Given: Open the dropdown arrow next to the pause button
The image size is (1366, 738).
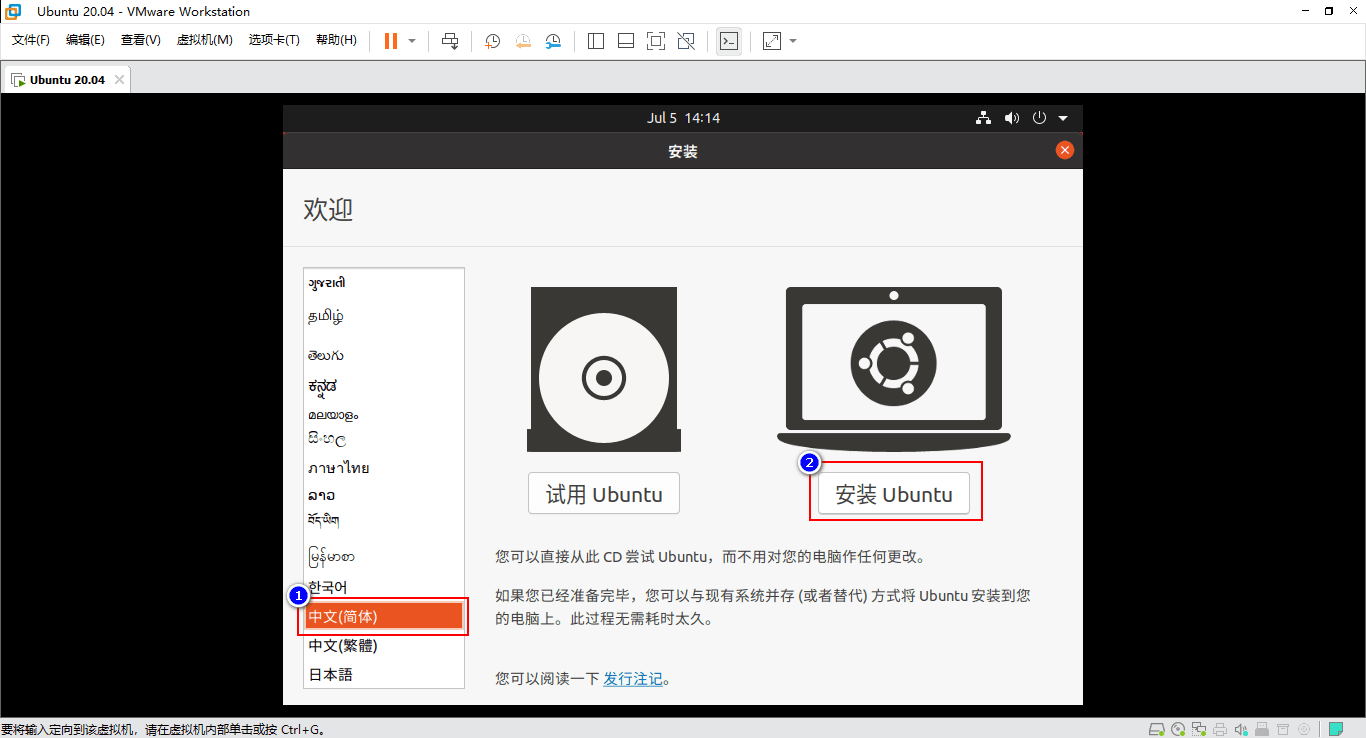Looking at the screenshot, I should (x=412, y=41).
